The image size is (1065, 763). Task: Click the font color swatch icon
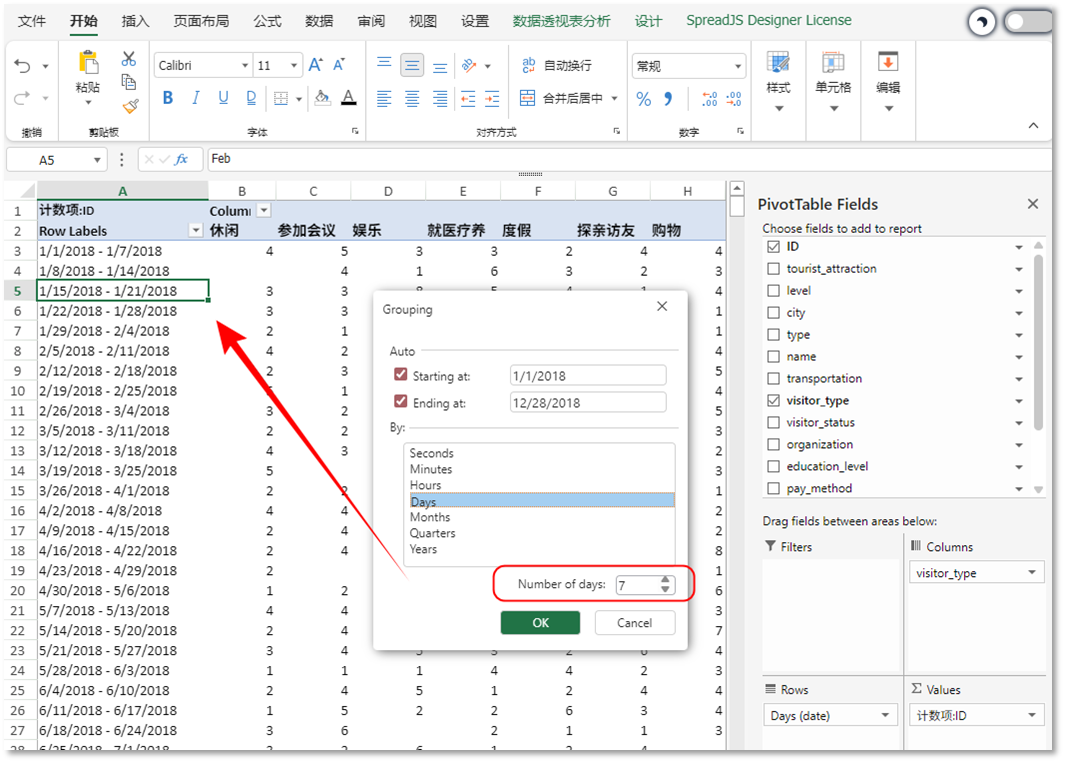(x=348, y=98)
